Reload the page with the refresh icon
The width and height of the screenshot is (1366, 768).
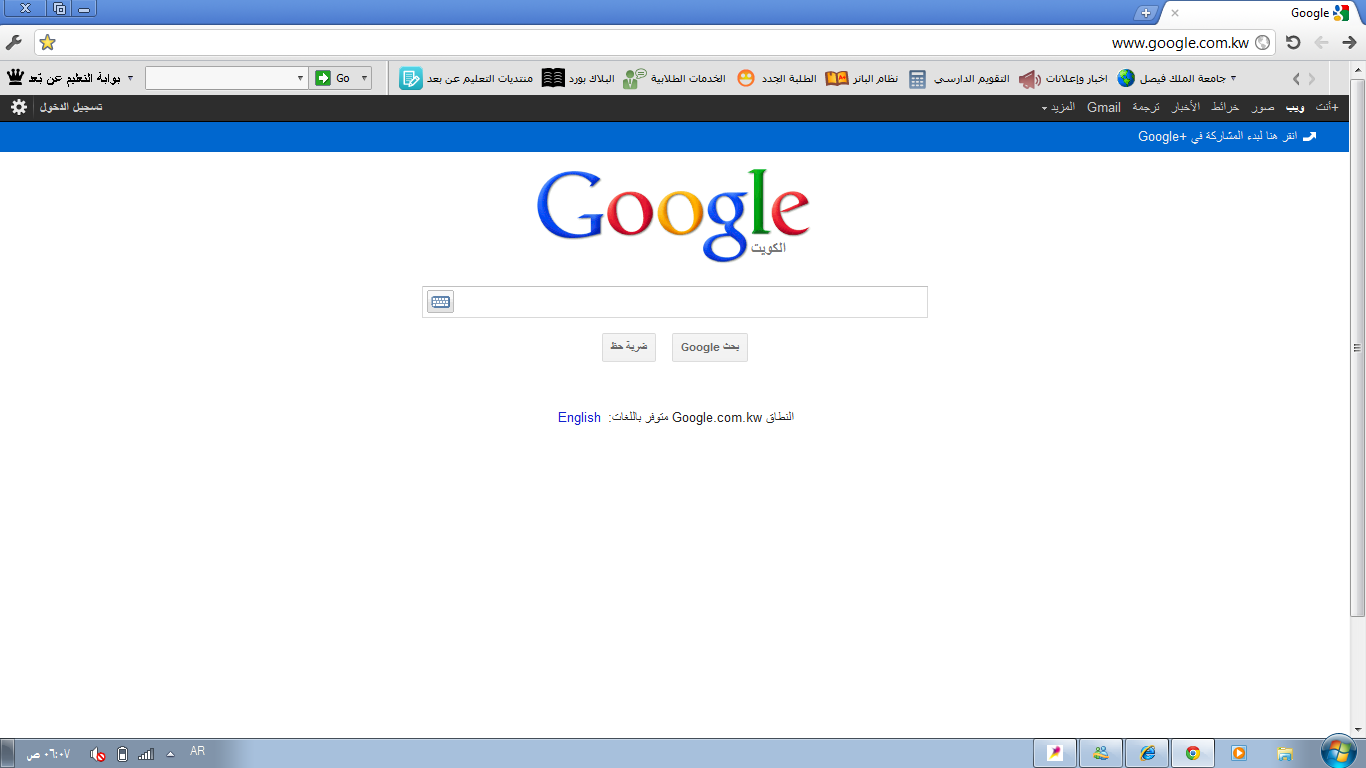coord(1293,42)
